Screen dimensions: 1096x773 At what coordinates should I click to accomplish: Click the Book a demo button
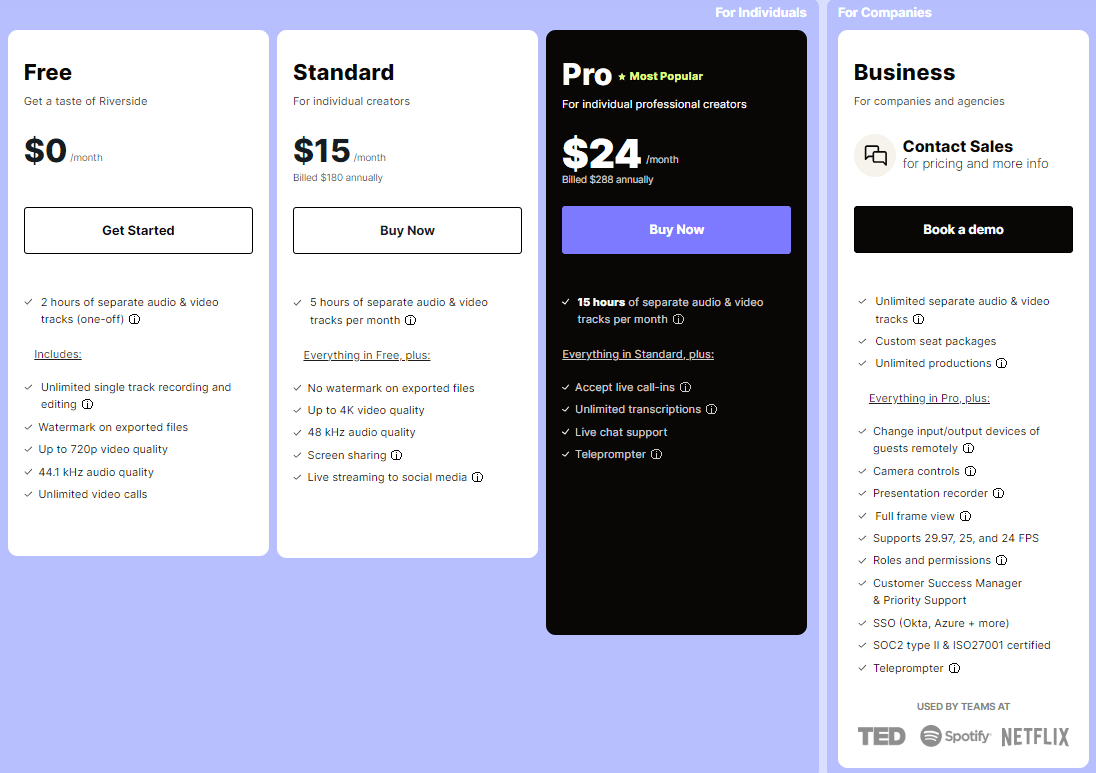pyautogui.click(x=963, y=229)
